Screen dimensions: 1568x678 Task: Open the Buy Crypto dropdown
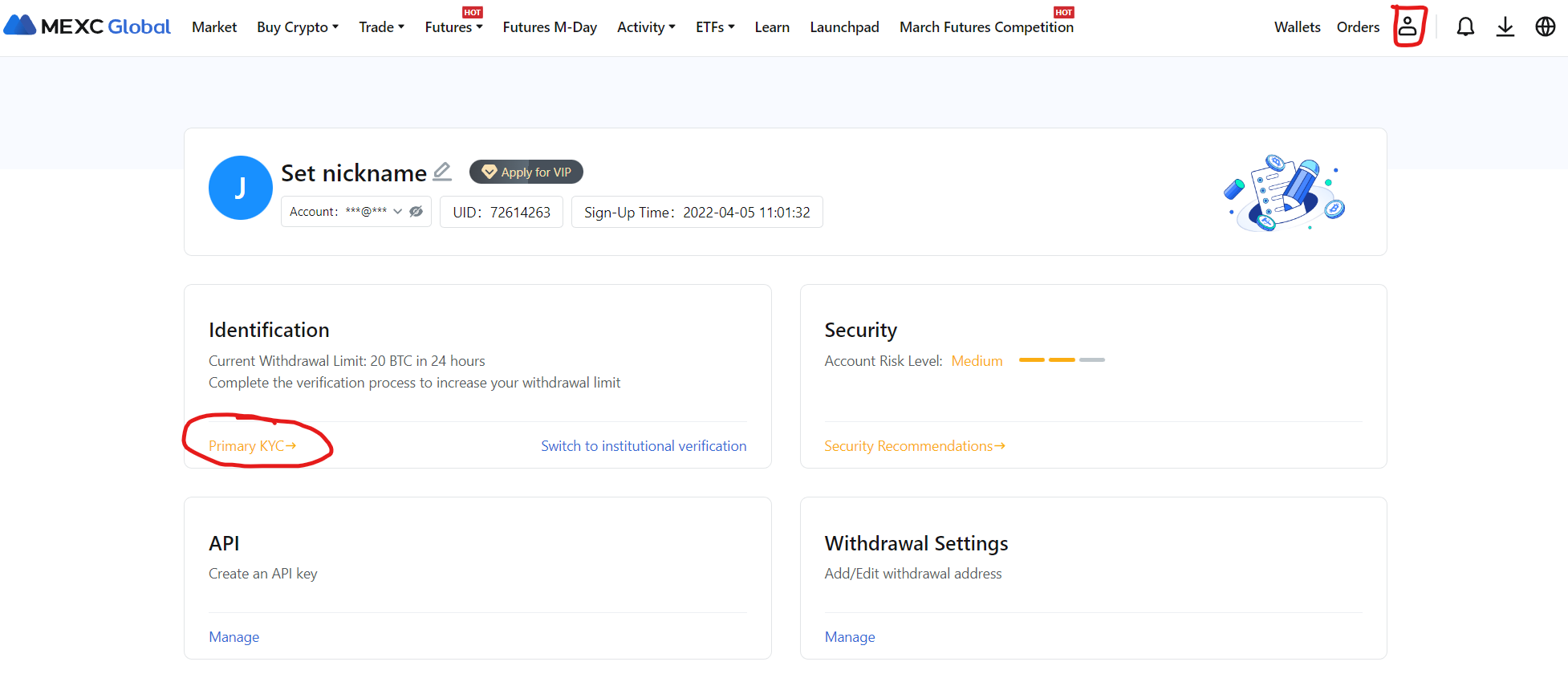(x=298, y=27)
